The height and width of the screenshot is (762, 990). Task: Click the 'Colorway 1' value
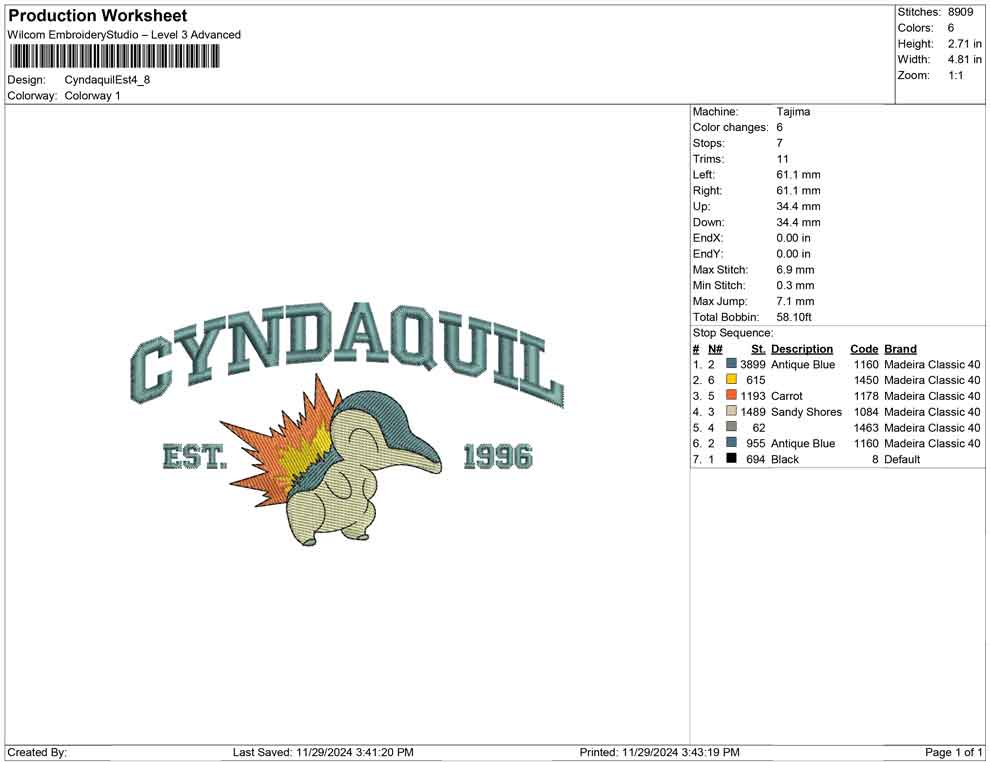pos(92,96)
